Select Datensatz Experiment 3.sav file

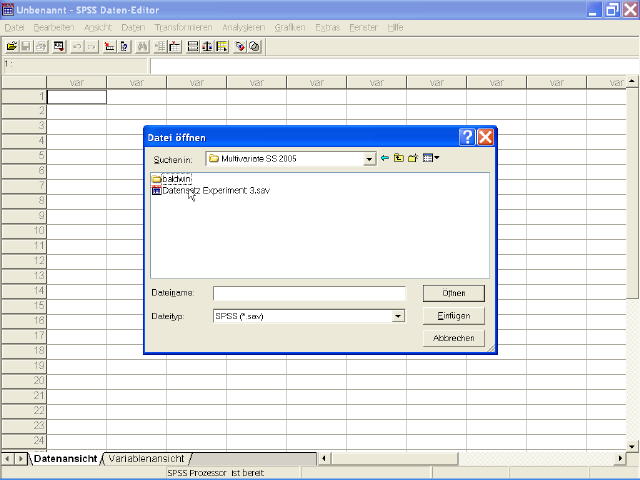click(210, 189)
